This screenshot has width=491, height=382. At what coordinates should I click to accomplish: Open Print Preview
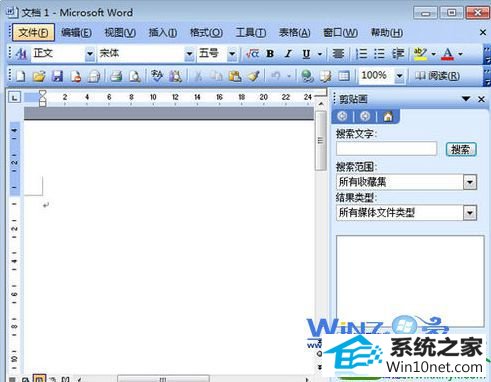134,76
